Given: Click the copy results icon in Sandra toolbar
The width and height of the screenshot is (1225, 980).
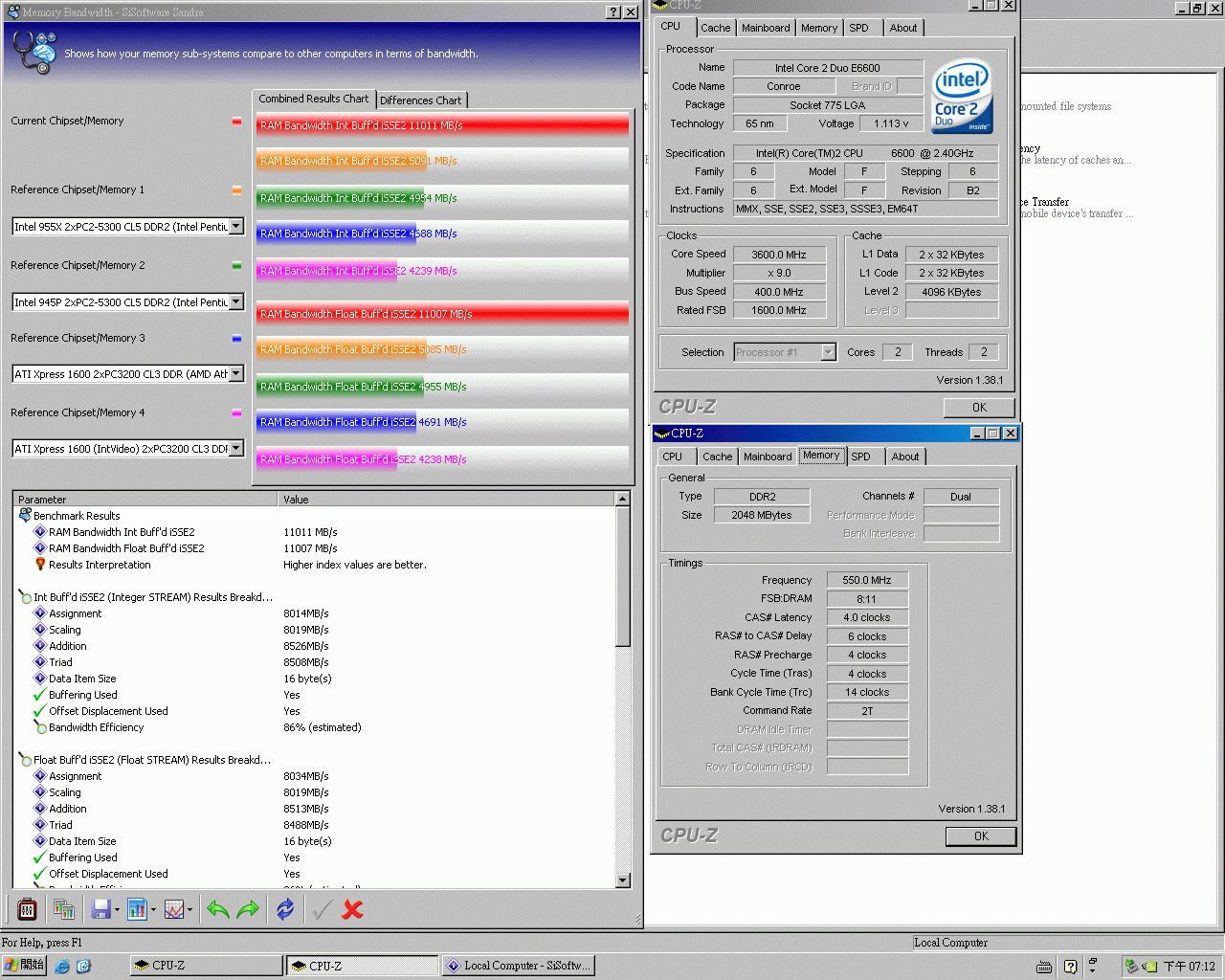Looking at the screenshot, I should (x=64, y=909).
